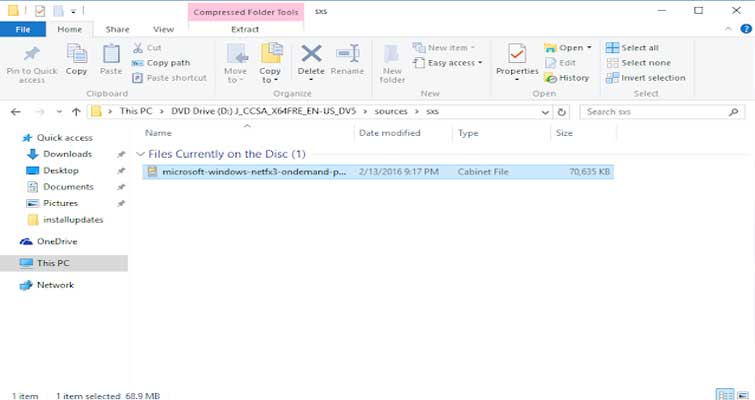Collapse the ribbon with chevron
The width and height of the screenshot is (755, 400).
point(728,29)
